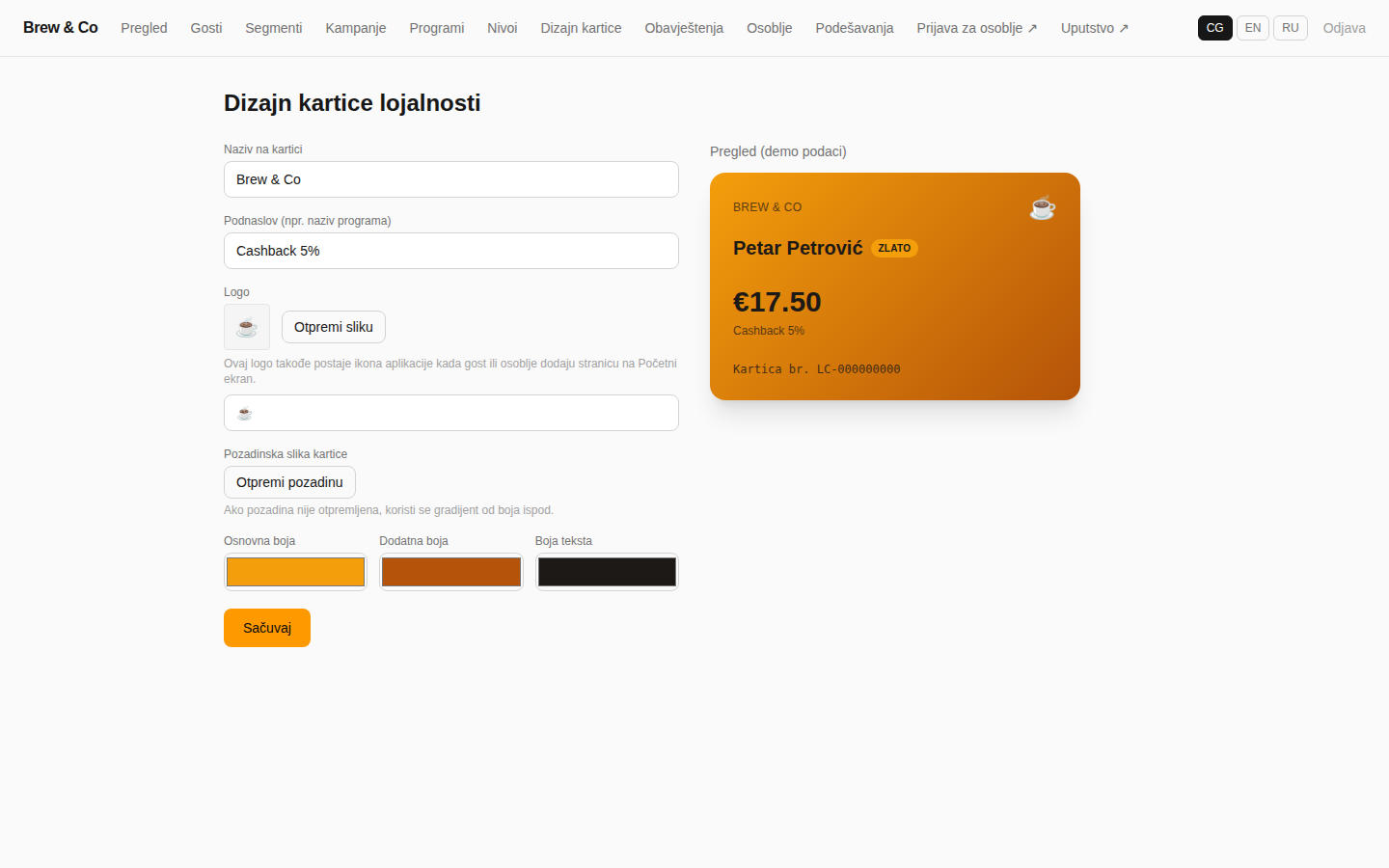Screen dimensions: 1389x868
Task: Navigate to Segmenti
Action: (x=274, y=28)
